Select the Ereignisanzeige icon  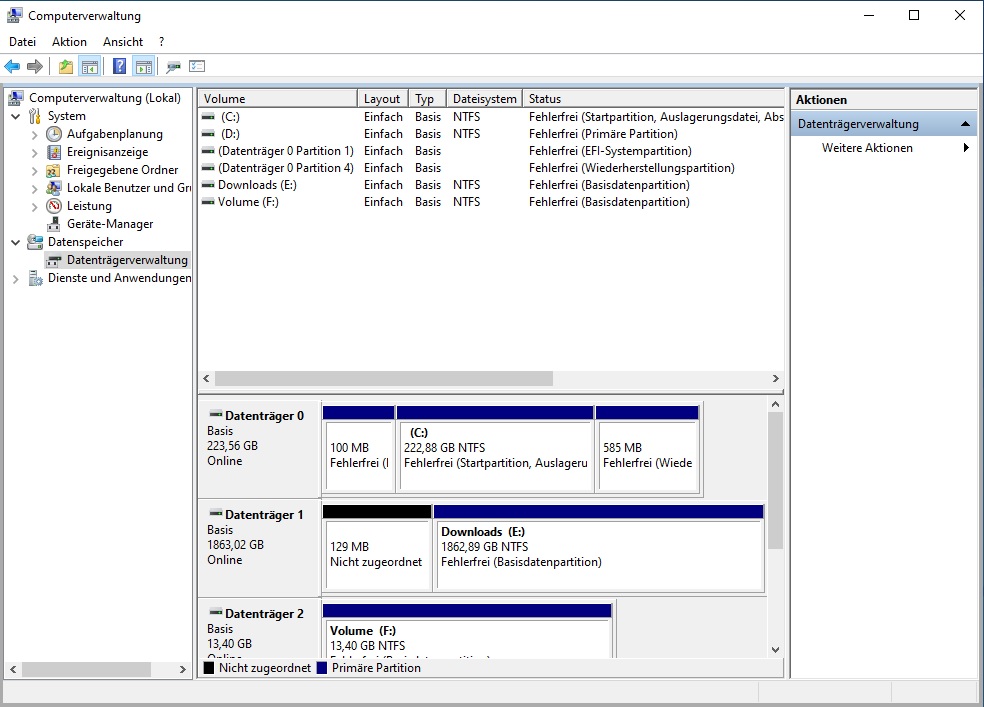click(x=55, y=152)
